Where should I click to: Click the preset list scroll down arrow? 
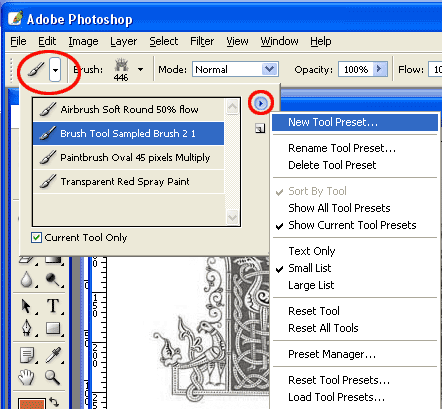(x=232, y=218)
